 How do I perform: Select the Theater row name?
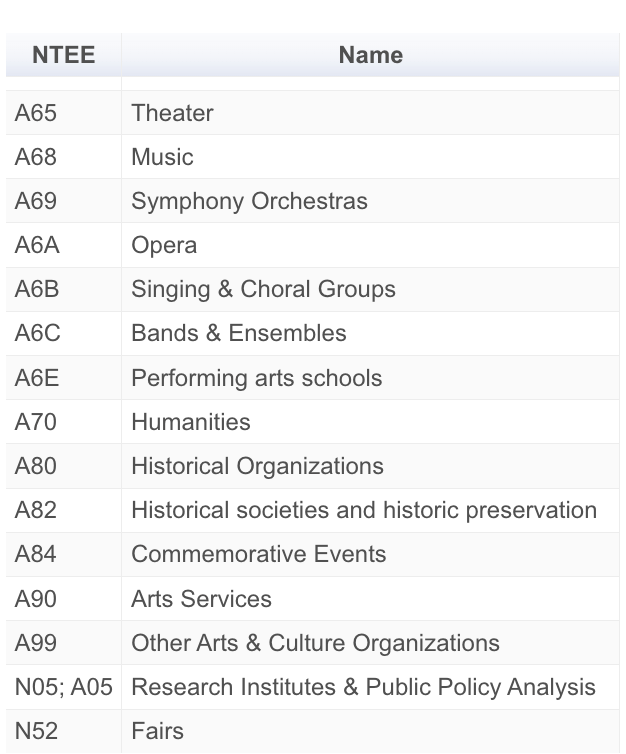click(172, 113)
